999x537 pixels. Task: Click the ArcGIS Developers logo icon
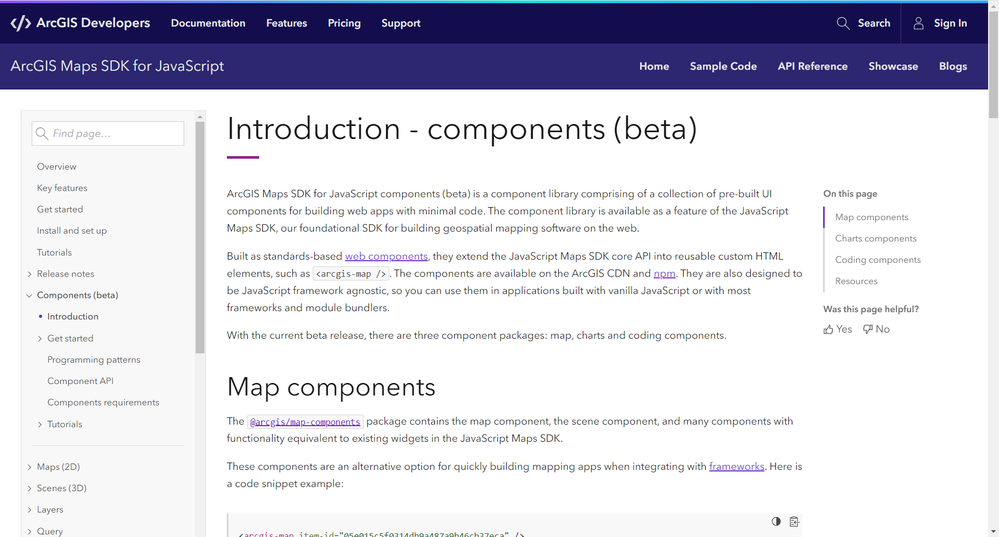(20, 23)
